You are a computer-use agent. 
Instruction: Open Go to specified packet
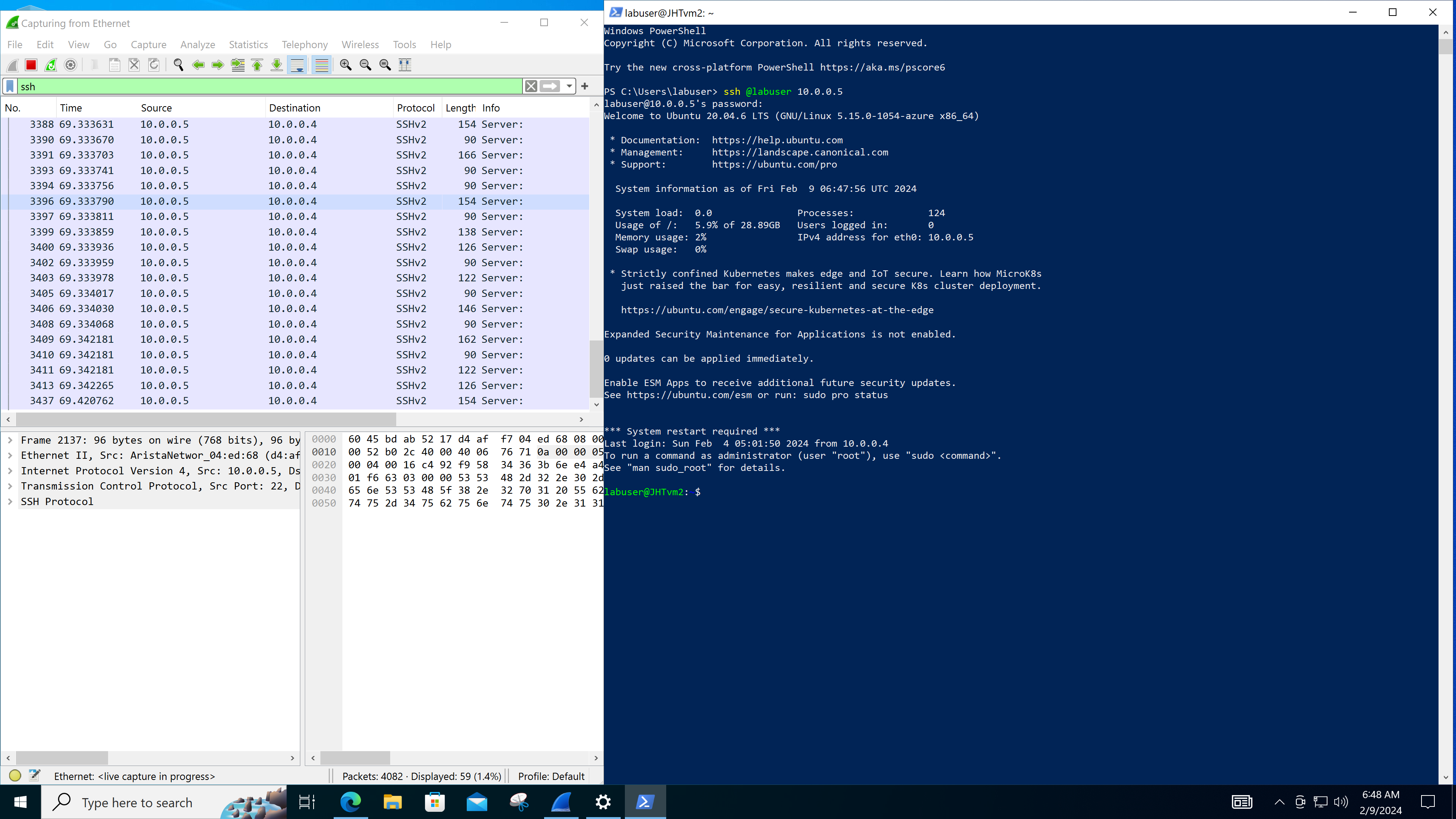[238, 65]
